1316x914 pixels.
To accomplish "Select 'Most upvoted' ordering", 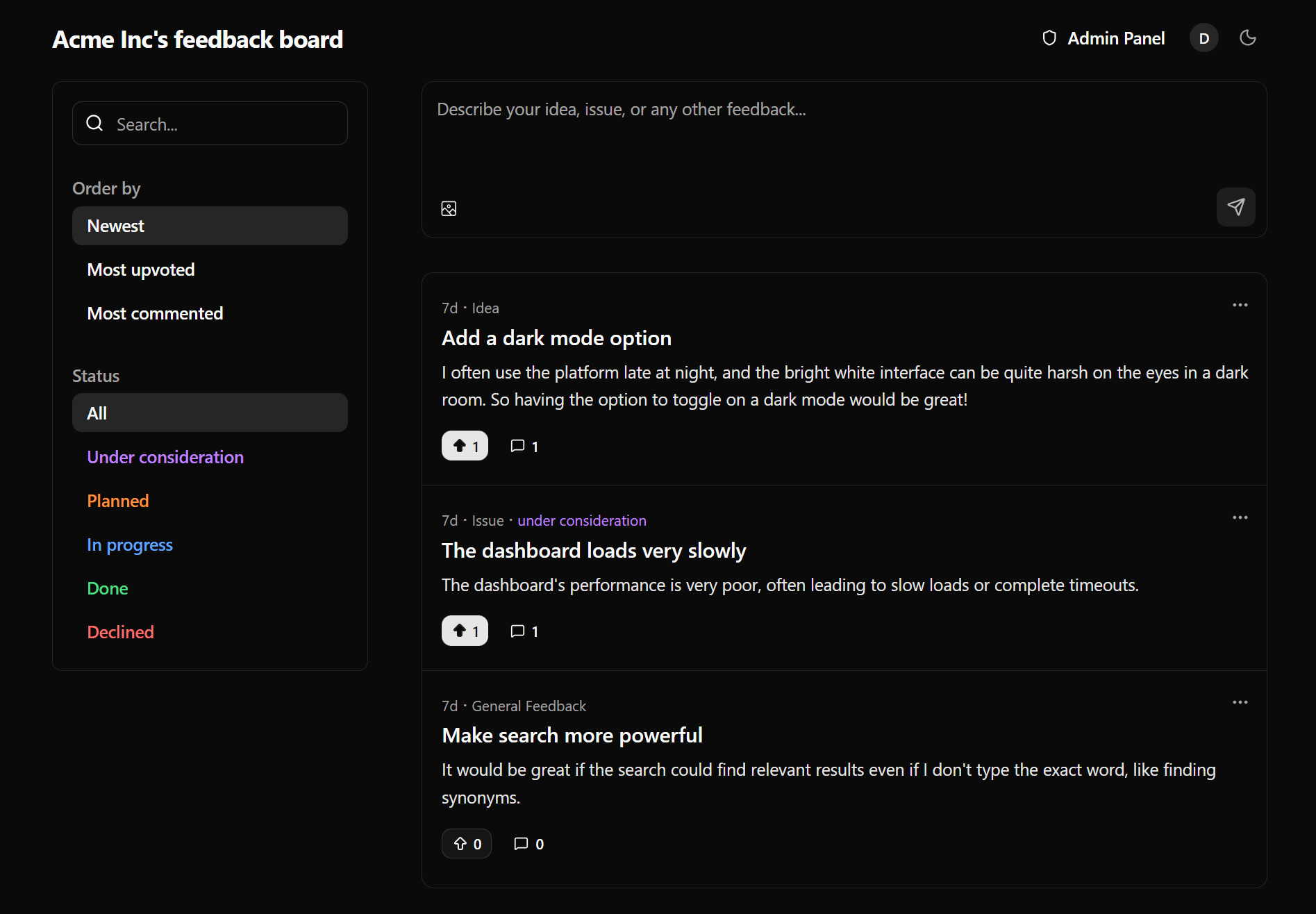I will tap(140, 269).
